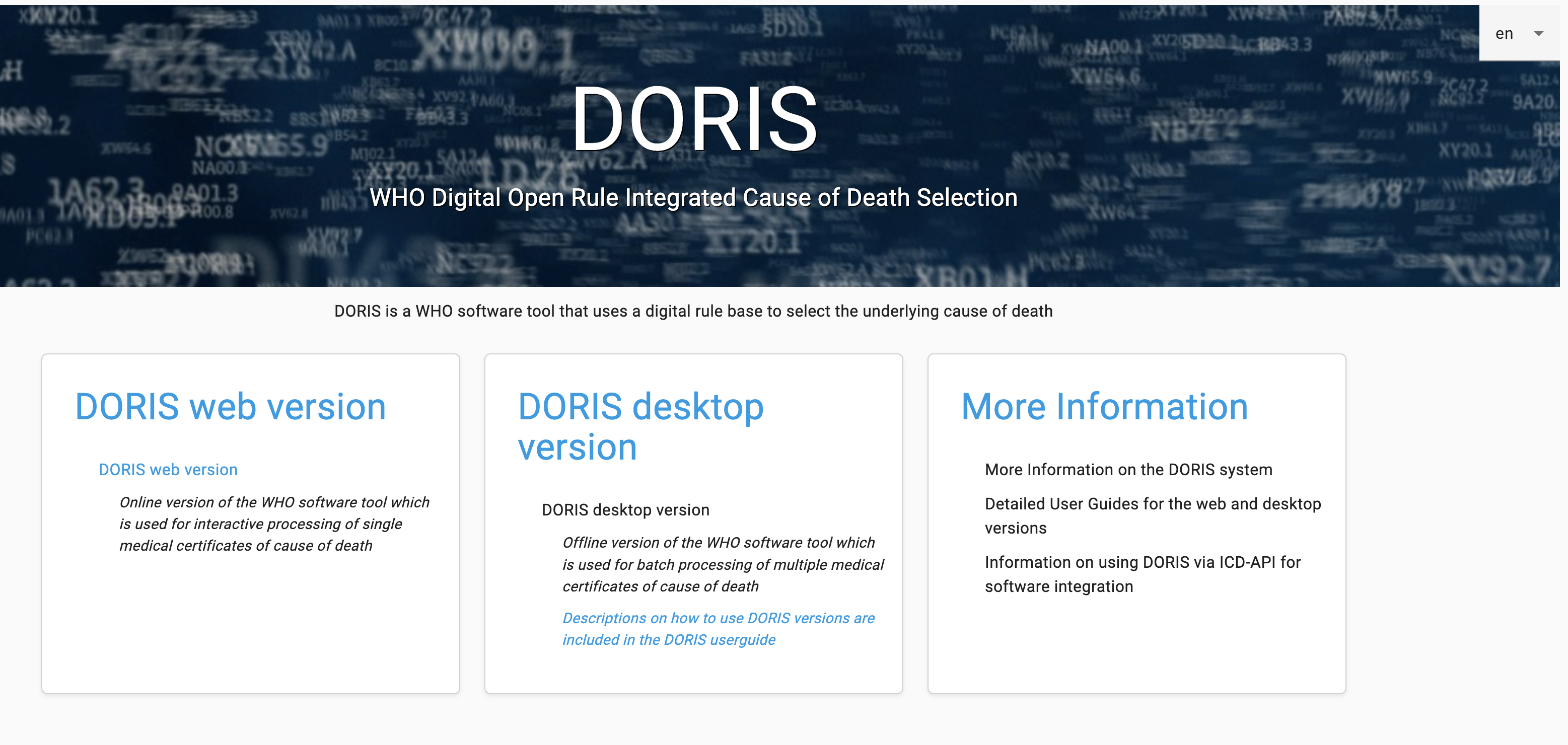Click the 'Online version of the WHO software tool' description

pos(274,524)
